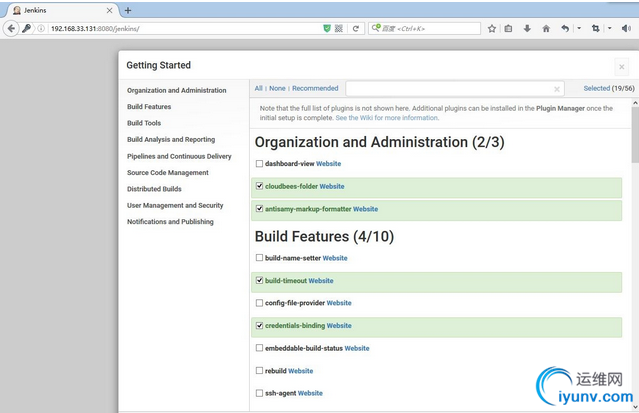
Task: Click the undo arrow toolbar icon
Action: click(565, 29)
